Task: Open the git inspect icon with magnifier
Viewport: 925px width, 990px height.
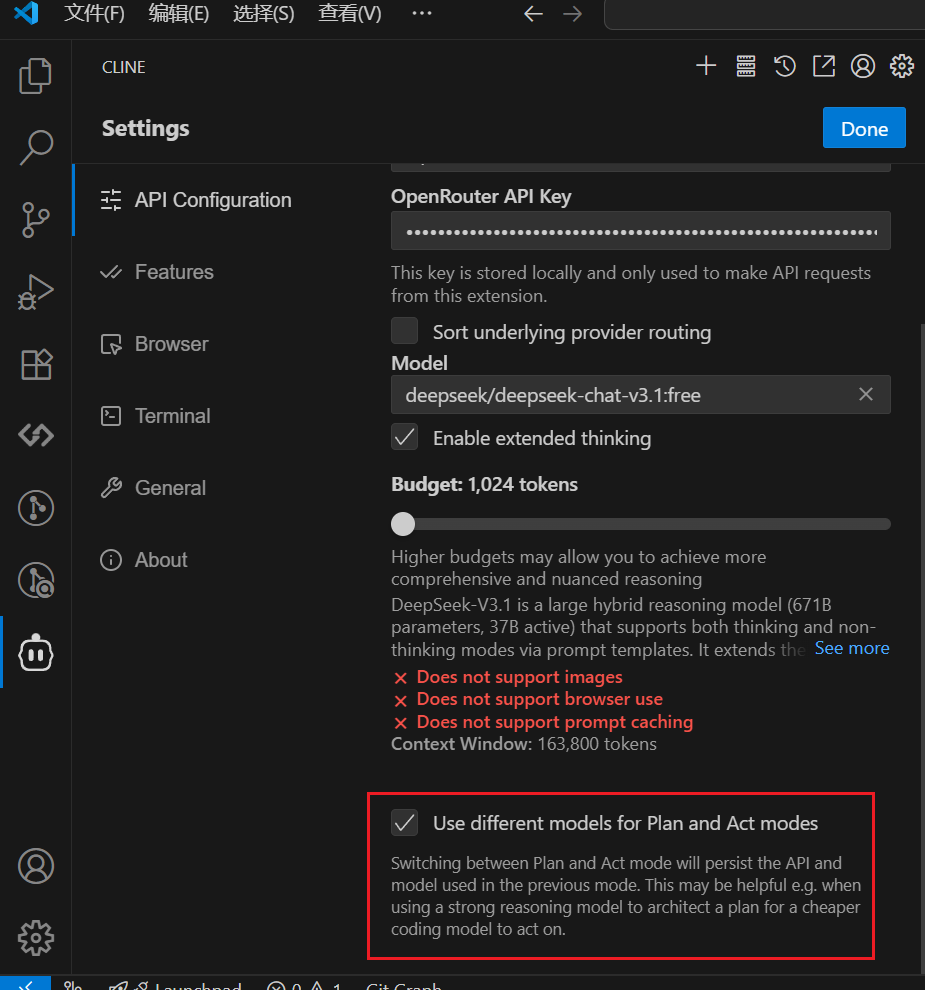Action: click(35, 580)
